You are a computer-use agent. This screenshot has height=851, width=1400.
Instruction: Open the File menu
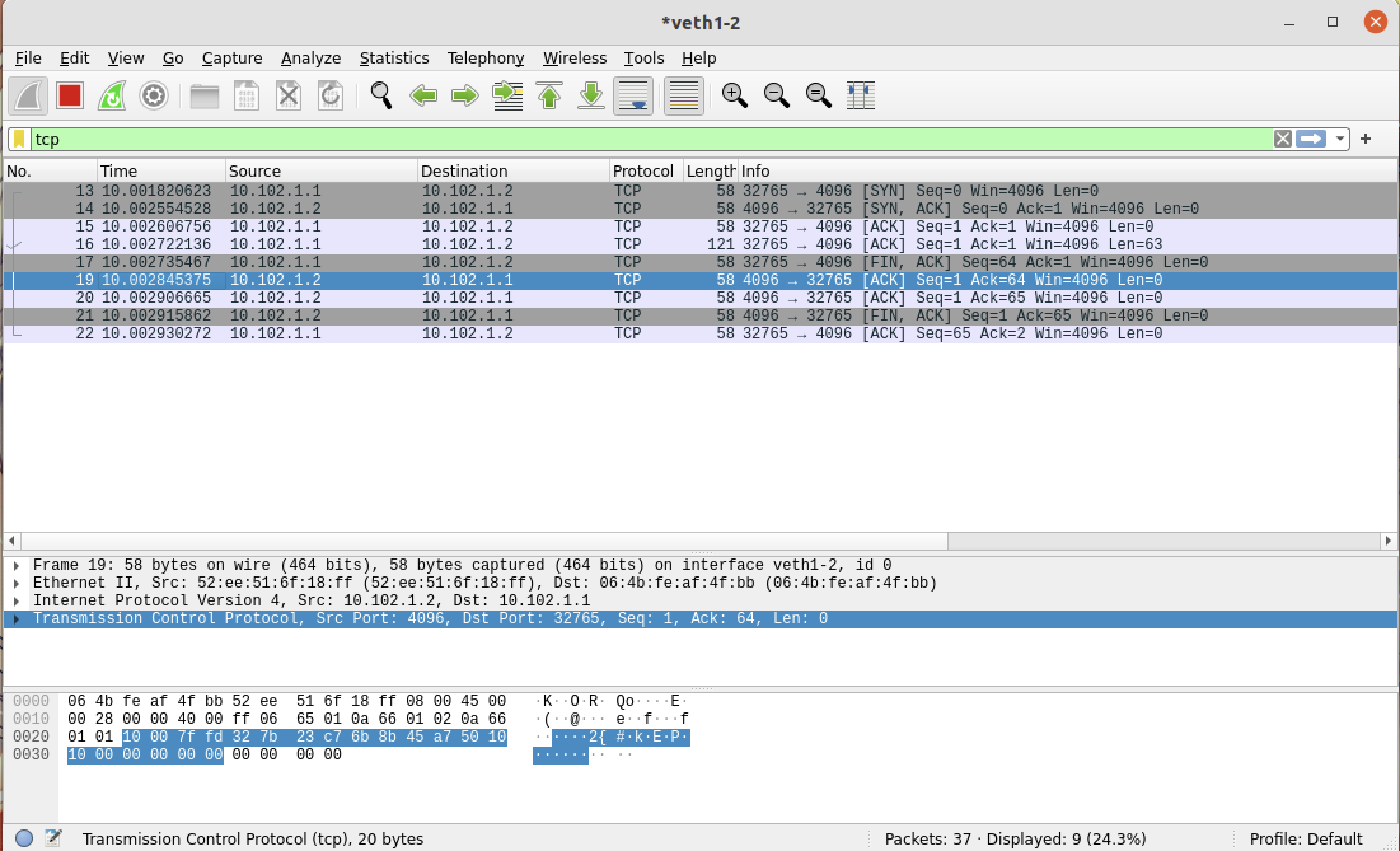pos(28,58)
